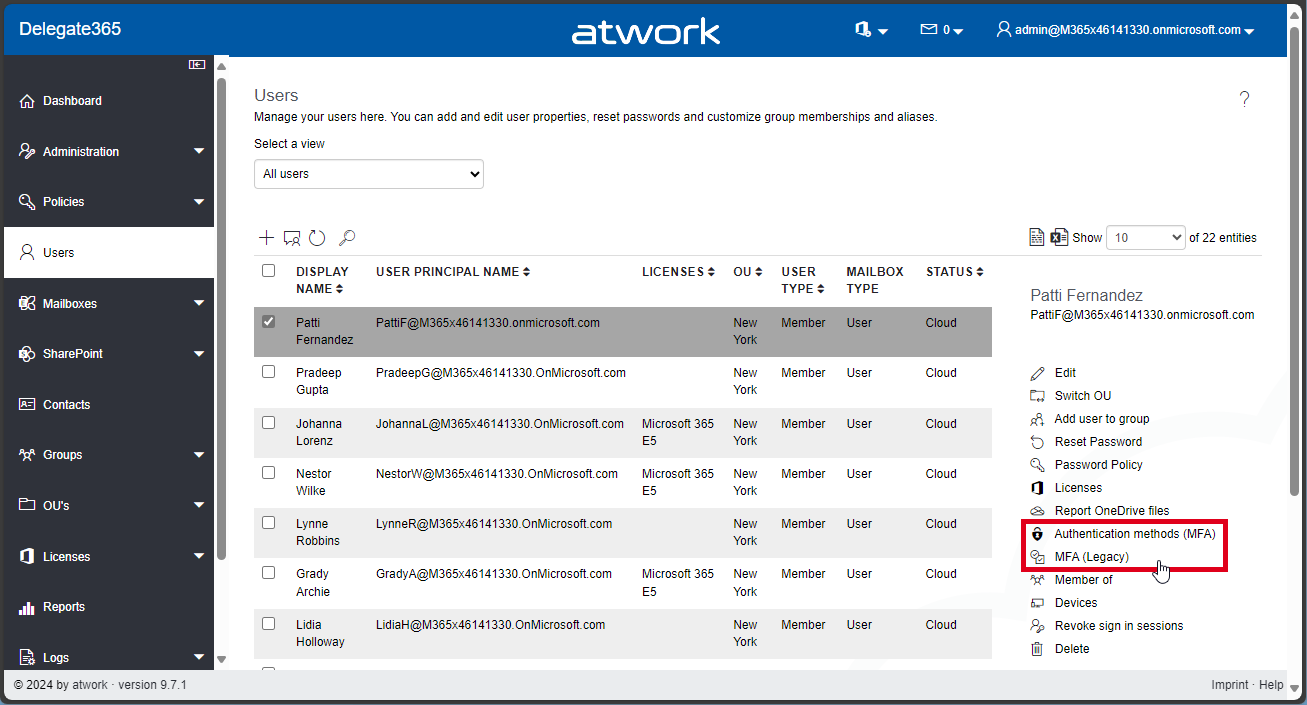Open the All users view dropdown
The width and height of the screenshot is (1307, 705).
point(368,174)
